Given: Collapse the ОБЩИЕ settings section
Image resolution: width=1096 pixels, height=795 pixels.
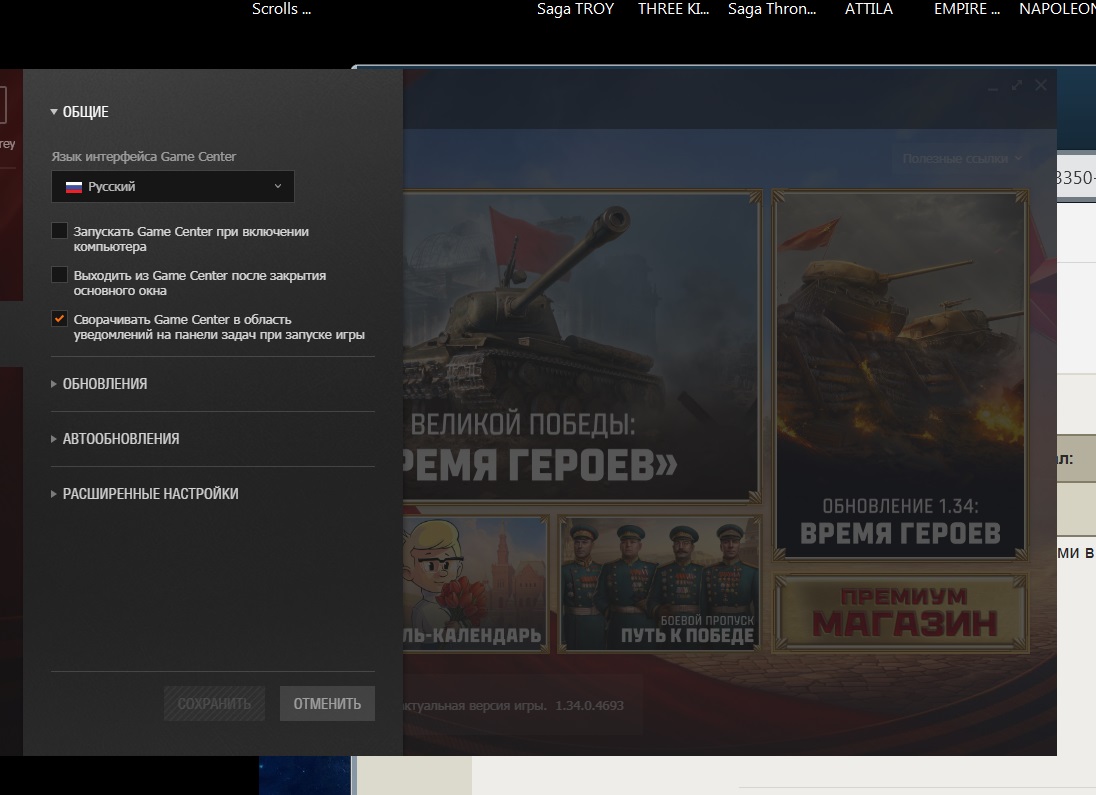Looking at the screenshot, I should click(80, 112).
